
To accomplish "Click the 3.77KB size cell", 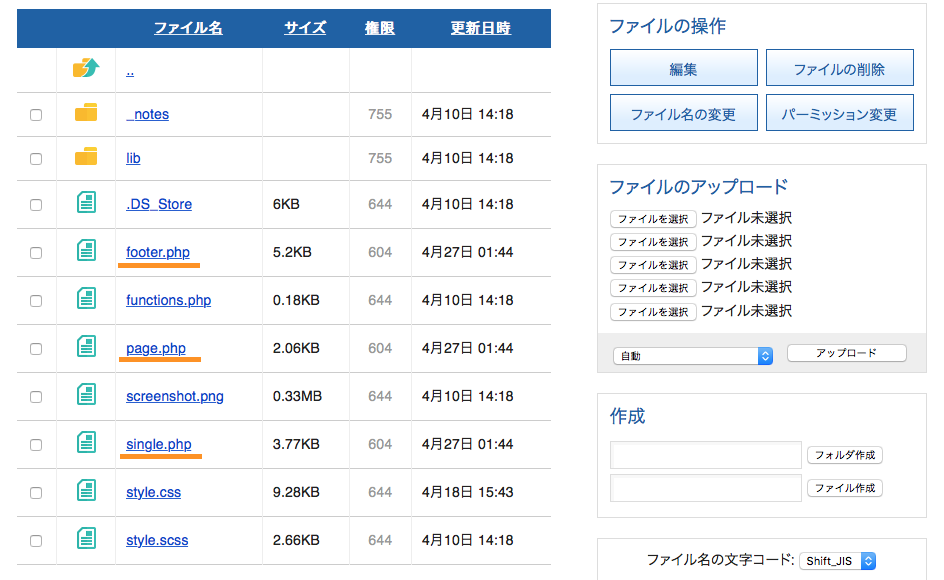I will [296, 444].
